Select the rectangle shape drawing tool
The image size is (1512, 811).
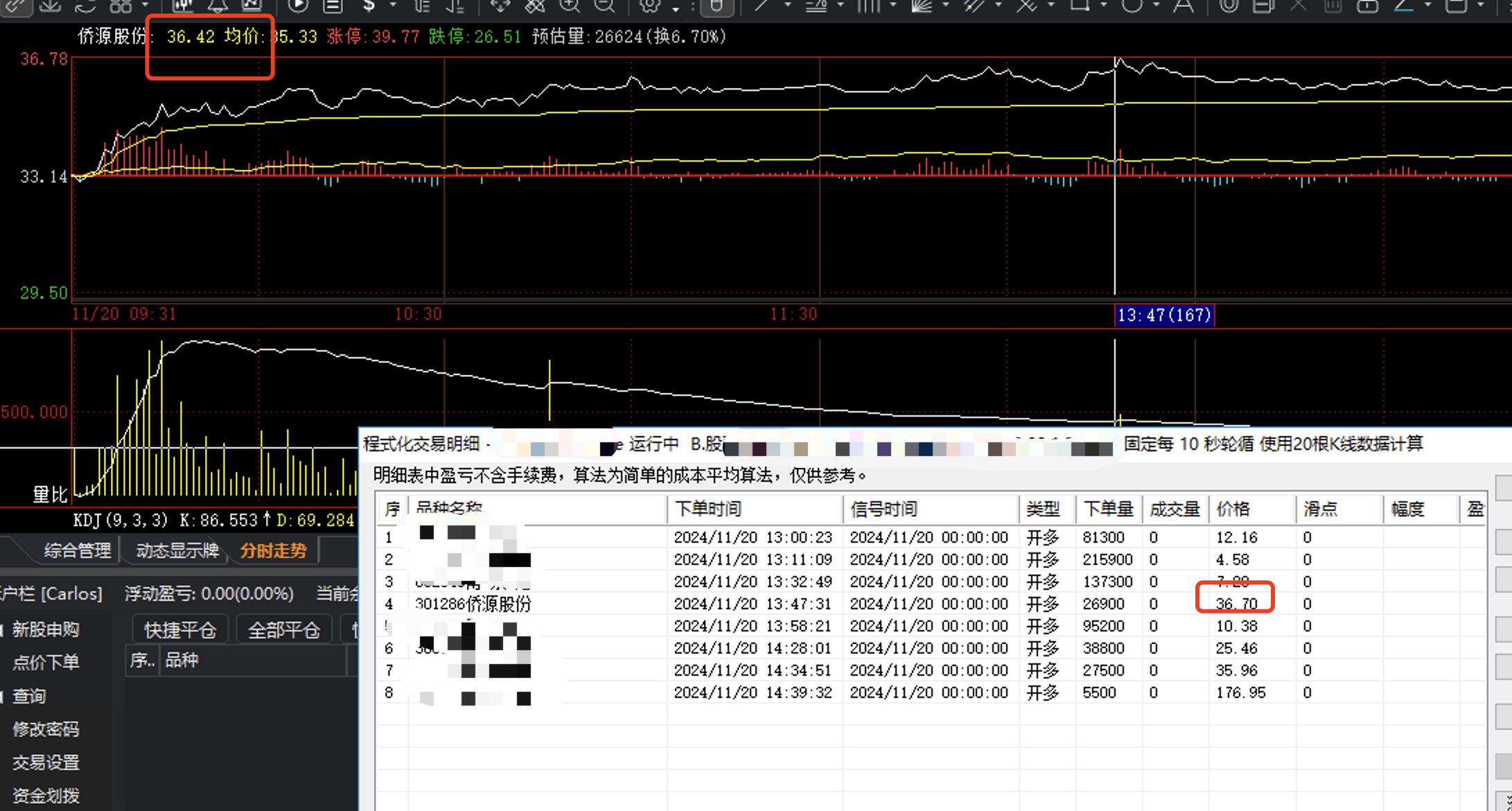(1079, 6)
